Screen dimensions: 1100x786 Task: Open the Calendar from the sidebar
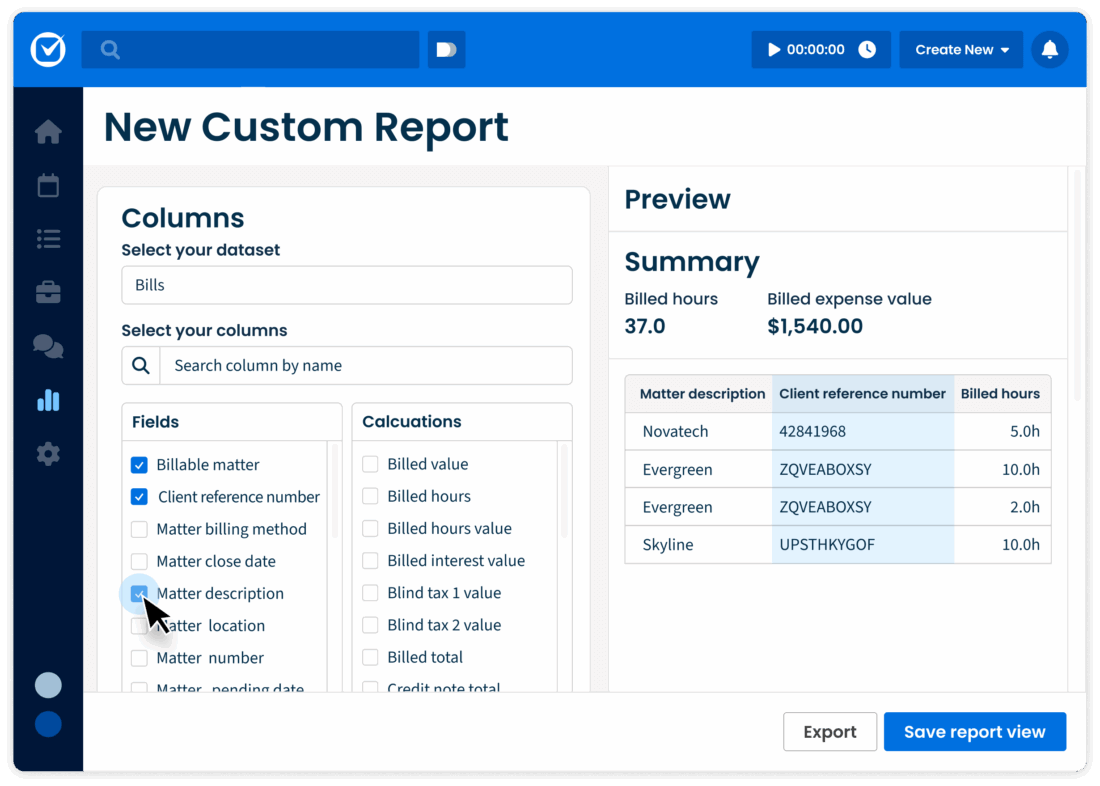coord(47,185)
